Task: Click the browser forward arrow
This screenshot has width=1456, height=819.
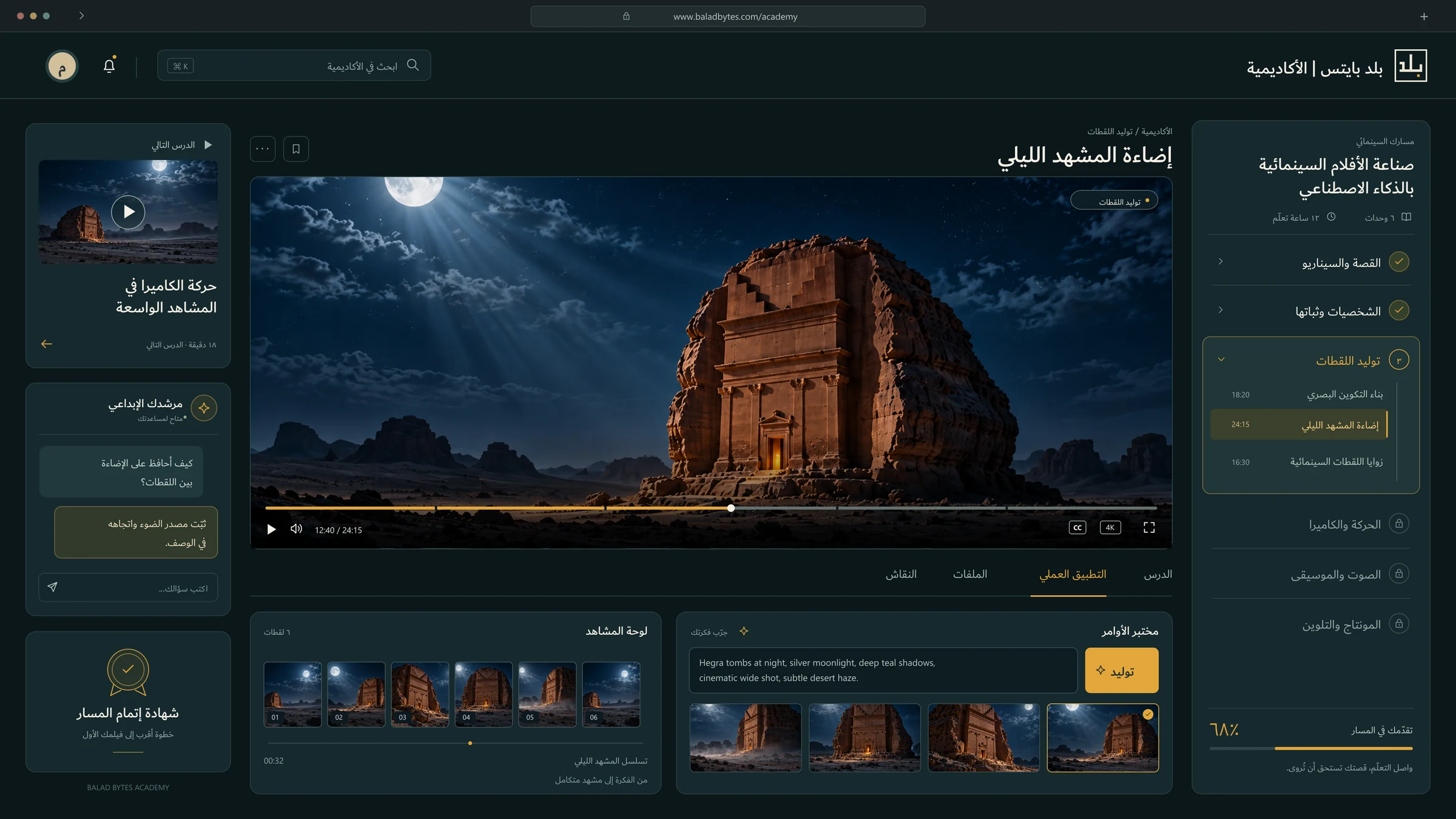Action: pyautogui.click(x=81, y=16)
